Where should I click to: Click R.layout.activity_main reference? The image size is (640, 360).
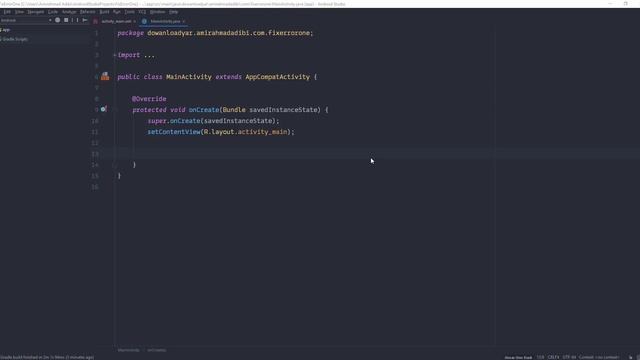(245, 132)
